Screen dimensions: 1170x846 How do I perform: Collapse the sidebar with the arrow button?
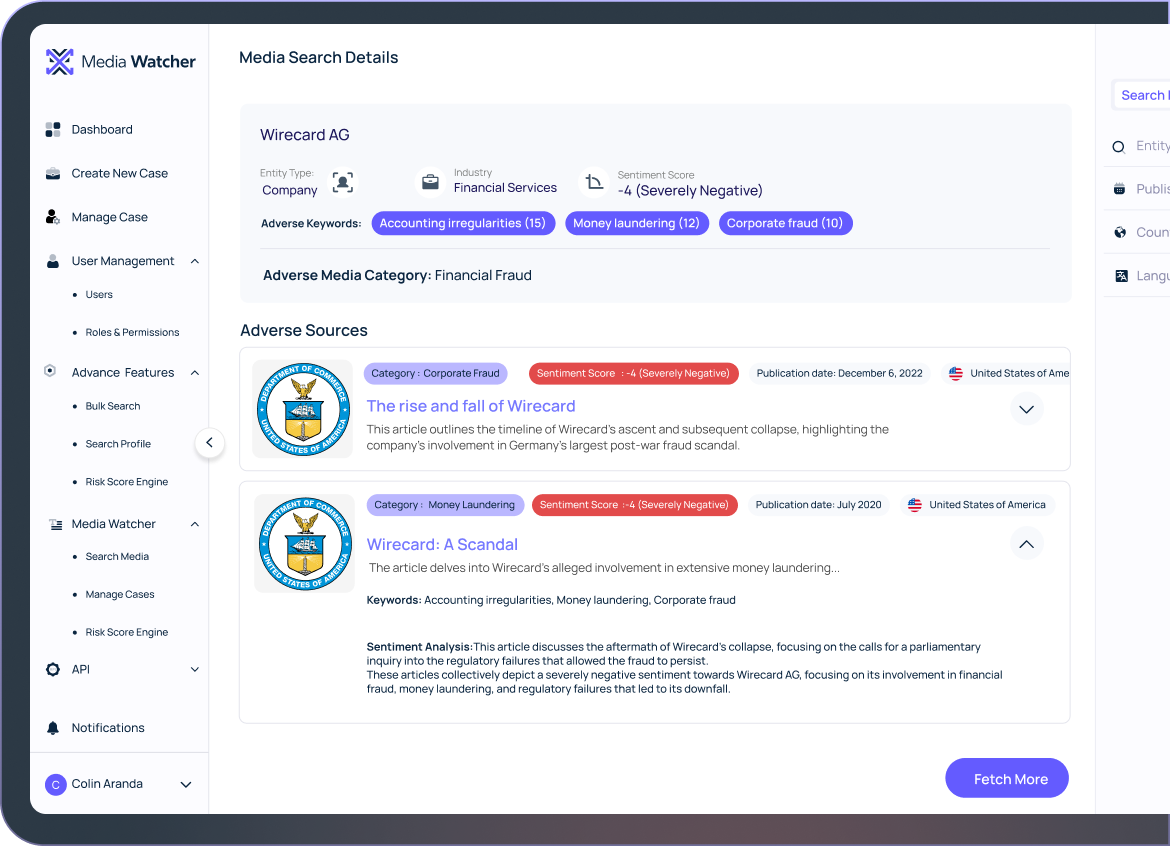[x=210, y=443]
